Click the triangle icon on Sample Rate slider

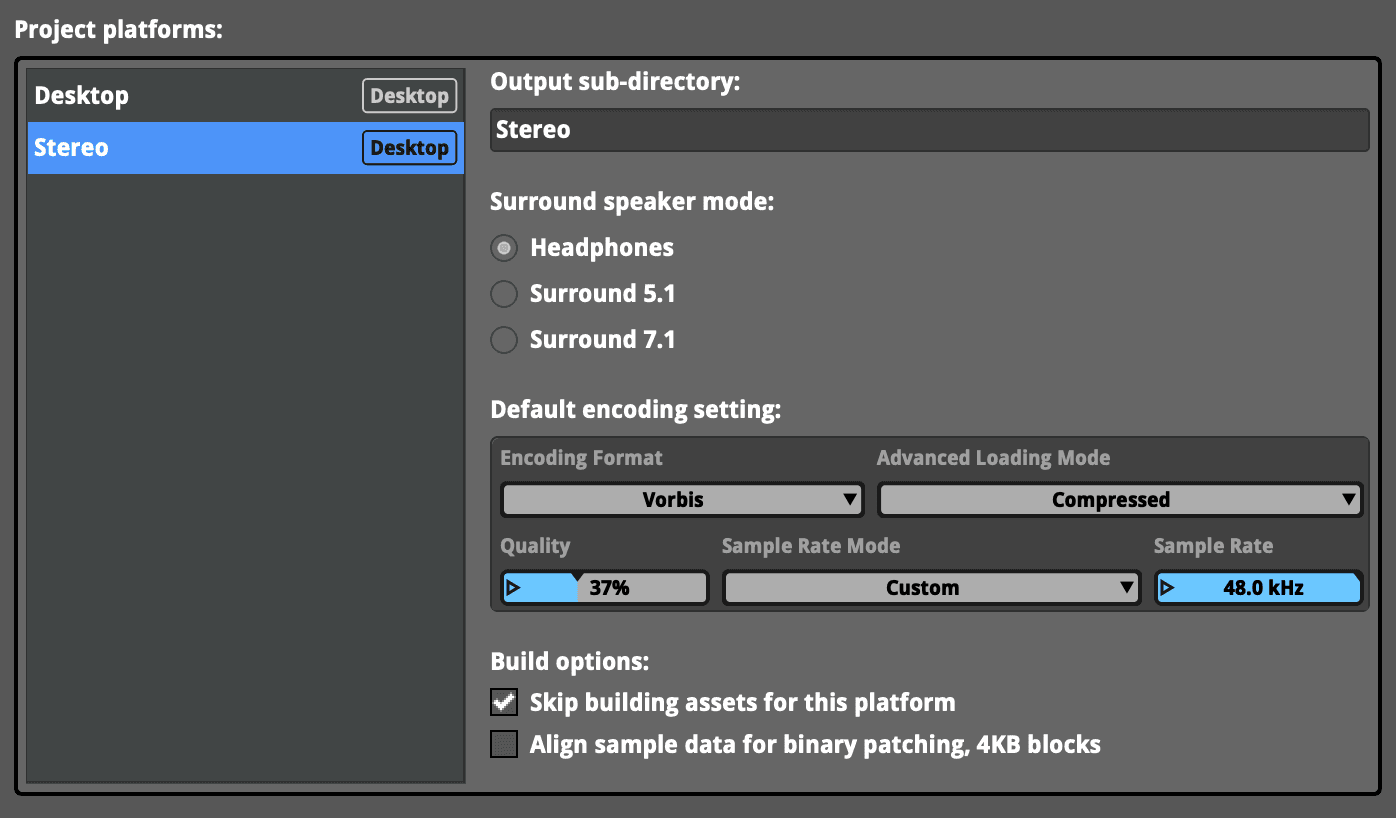1168,588
